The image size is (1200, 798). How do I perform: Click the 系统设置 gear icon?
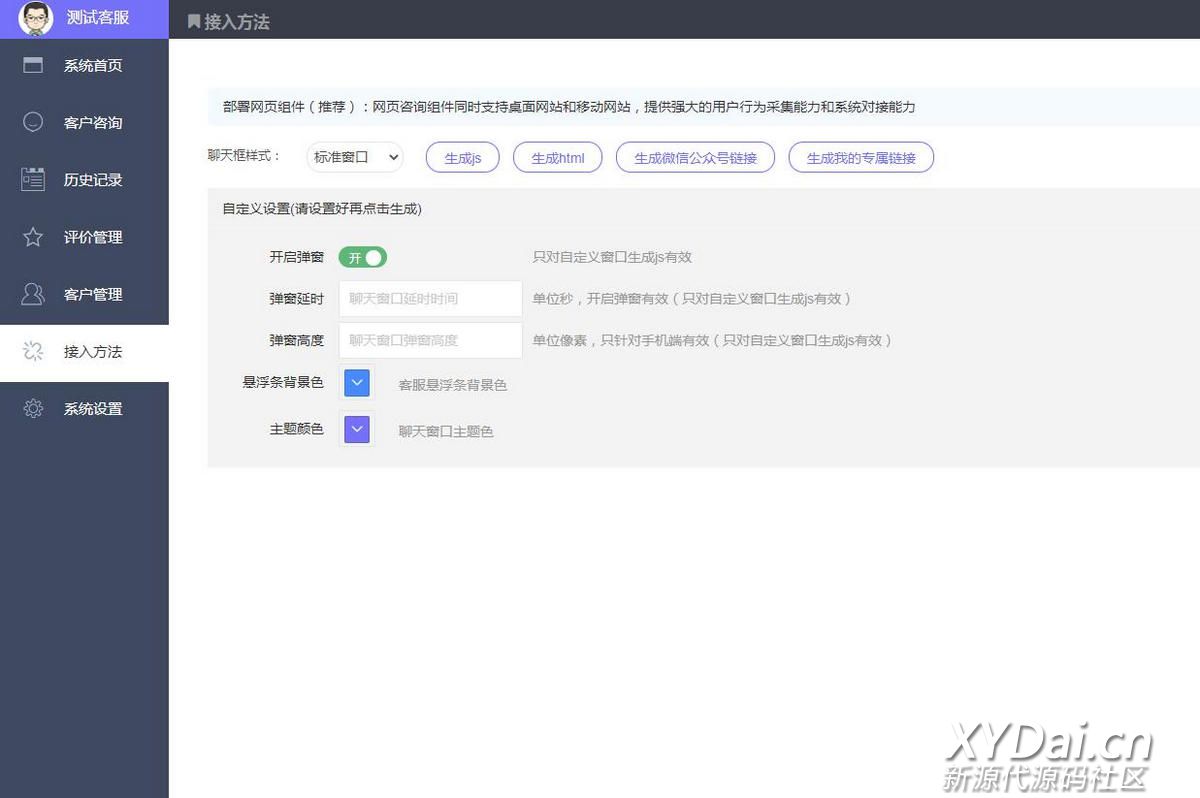[x=33, y=409]
